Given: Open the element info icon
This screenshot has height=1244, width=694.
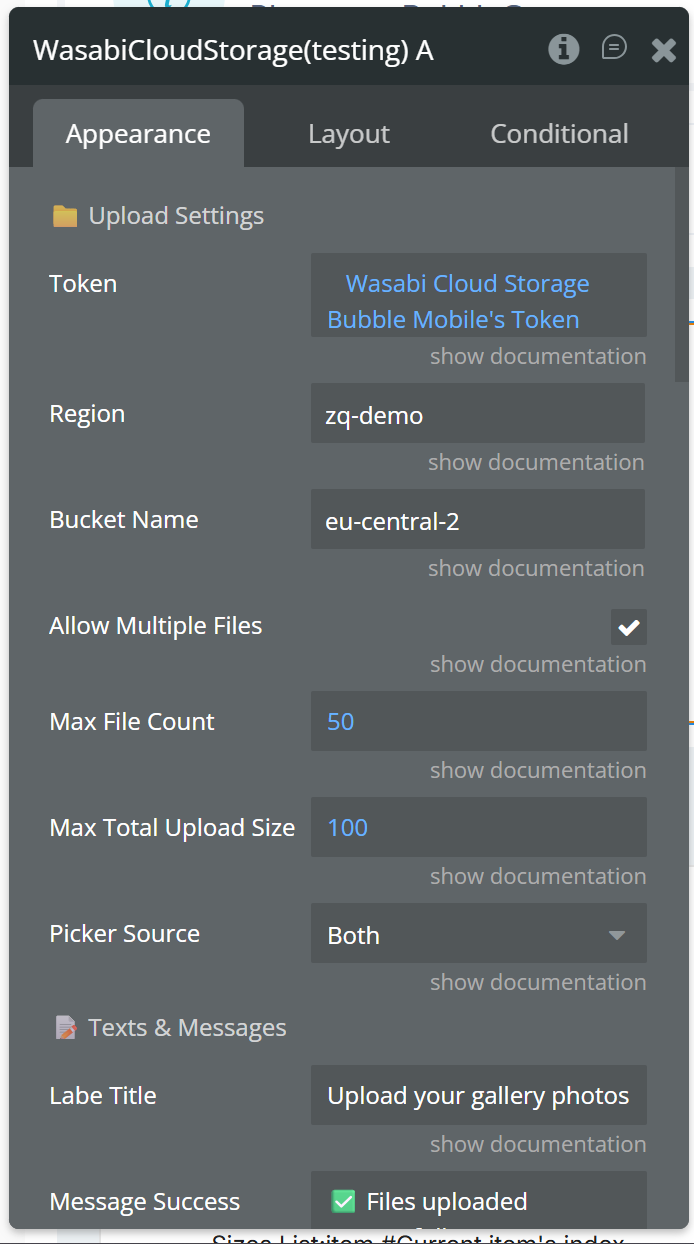Looking at the screenshot, I should coord(564,49).
